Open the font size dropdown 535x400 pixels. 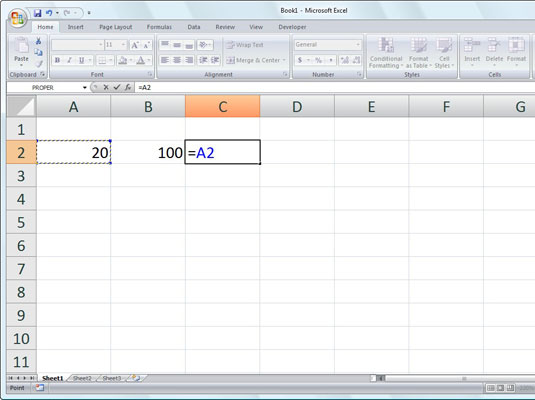123,45
